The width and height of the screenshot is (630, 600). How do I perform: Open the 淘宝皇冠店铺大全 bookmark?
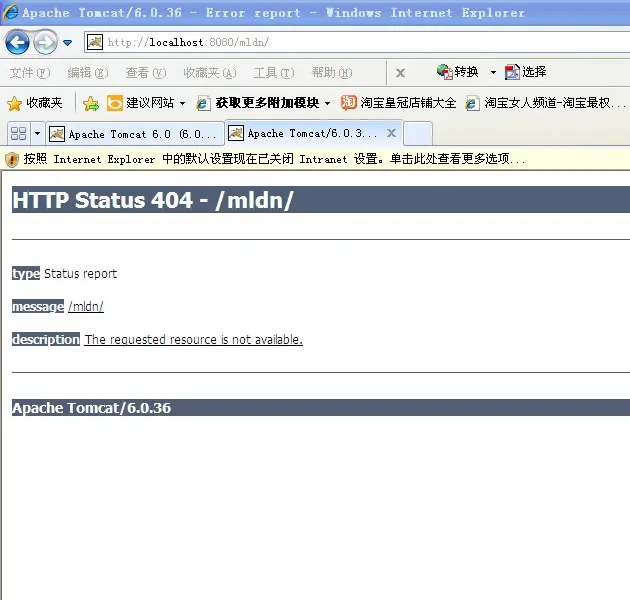[x=399, y=103]
